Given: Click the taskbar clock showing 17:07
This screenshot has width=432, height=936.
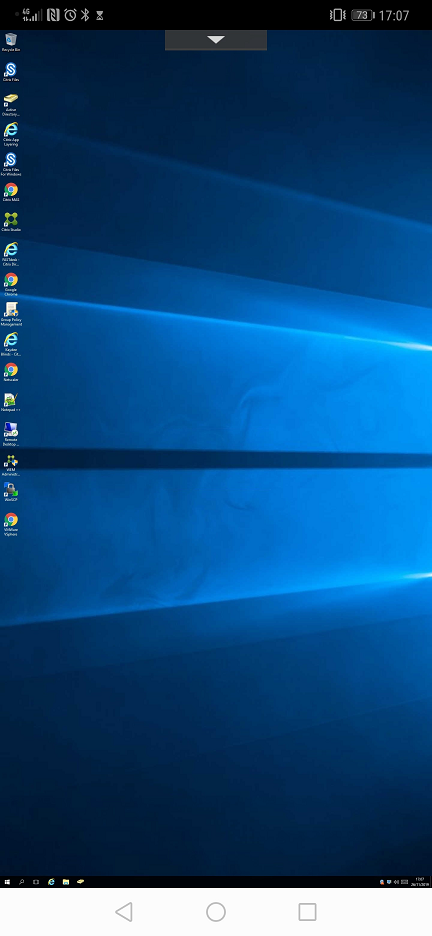Looking at the screenshot, I should tap(419, 881).
